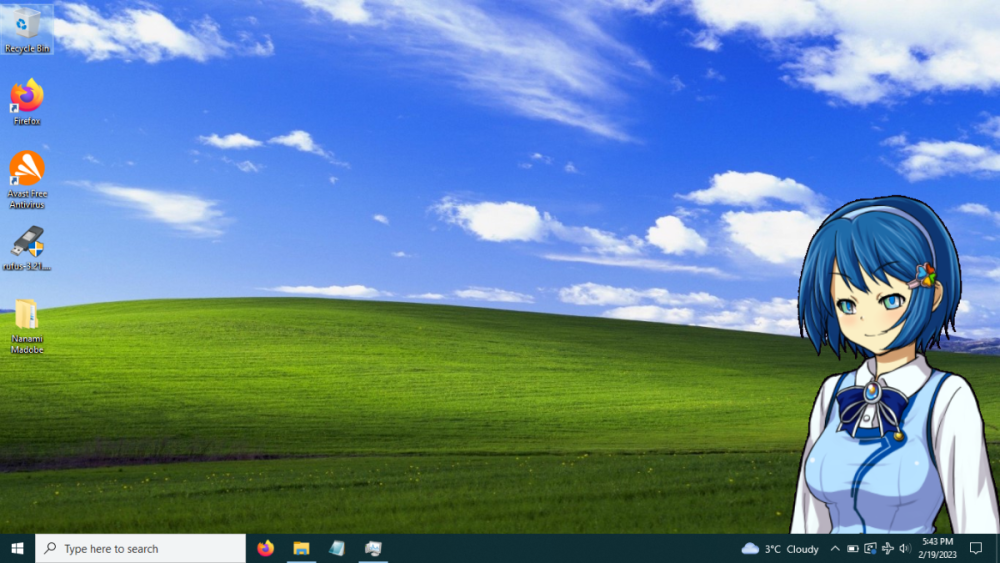Open File Explorer from the taskbar
Image resolution: width=1000 pixels, height=563 pixels.
click(x=301, y=548)
